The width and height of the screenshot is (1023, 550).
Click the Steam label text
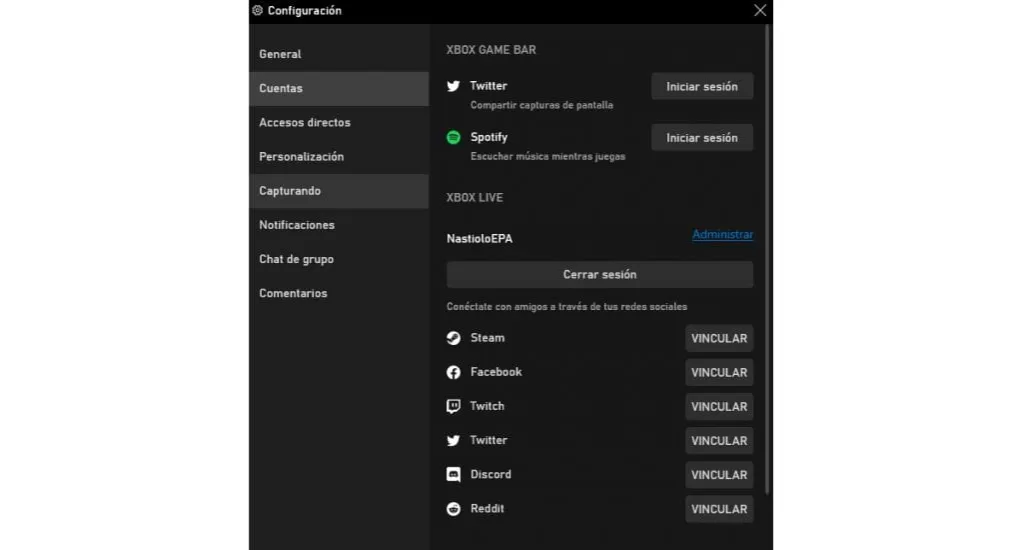coord(487,338)
